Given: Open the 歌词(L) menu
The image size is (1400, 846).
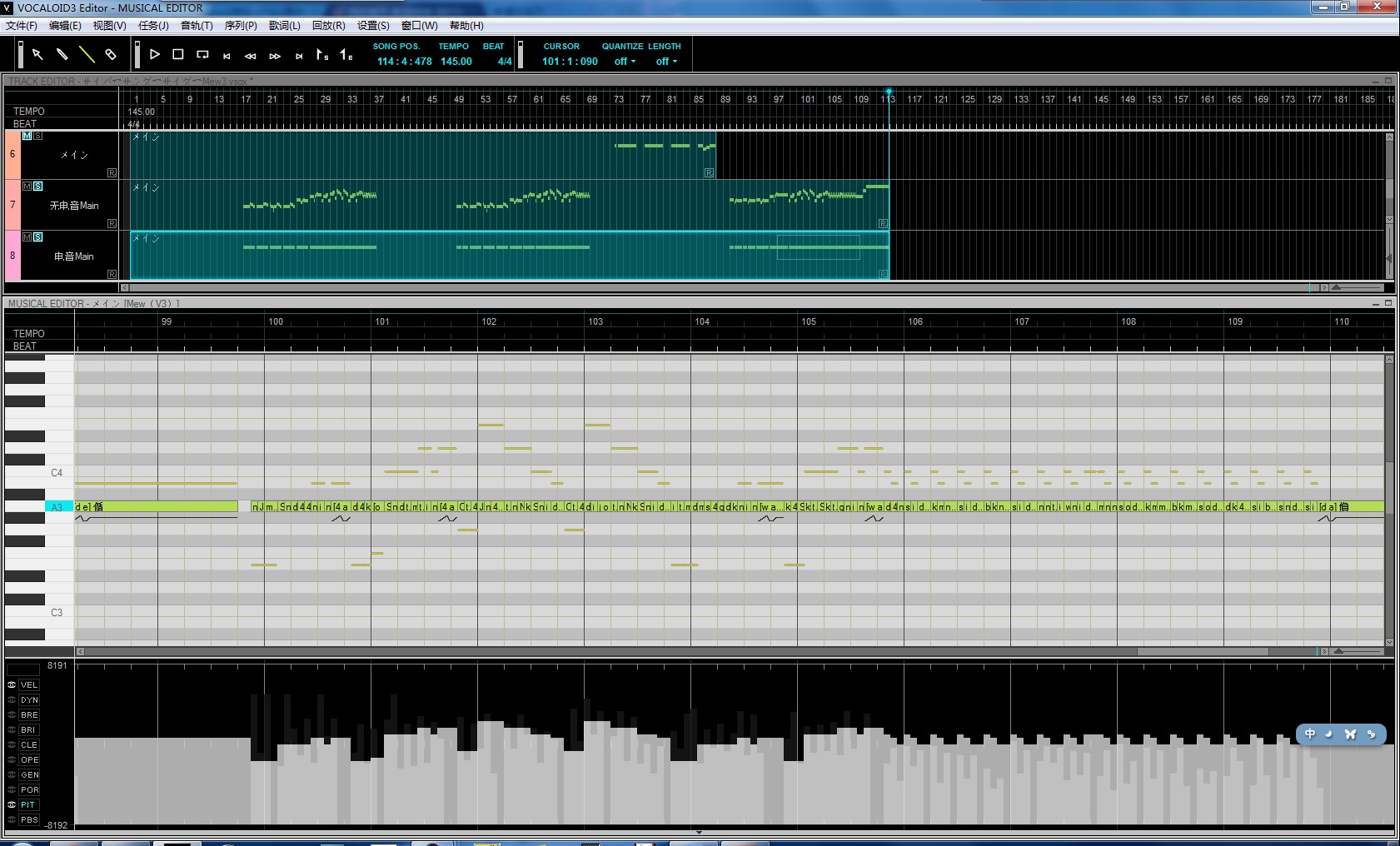Looking at the screenshot, I should (x=284, y=26).
